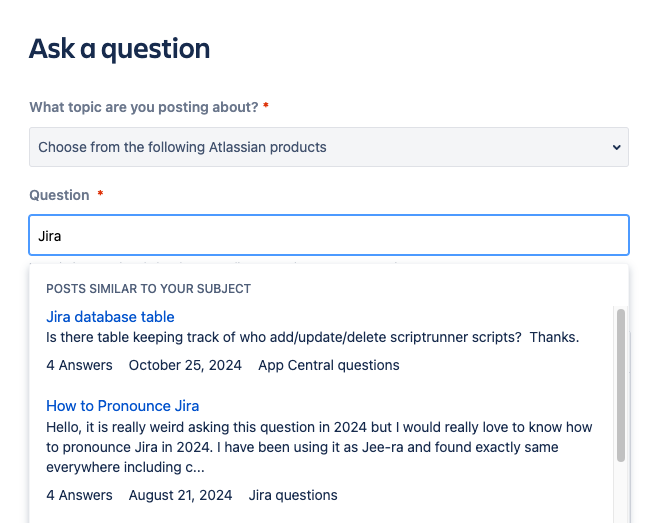
Task: Select the "App Central questions" category label
Action: 329,365
